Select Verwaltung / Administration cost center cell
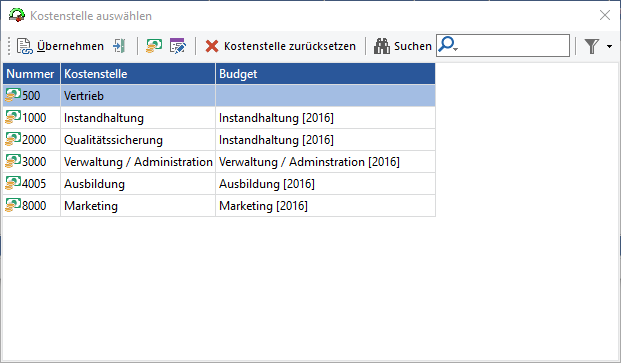621x363 pixels. coord(138,162)
